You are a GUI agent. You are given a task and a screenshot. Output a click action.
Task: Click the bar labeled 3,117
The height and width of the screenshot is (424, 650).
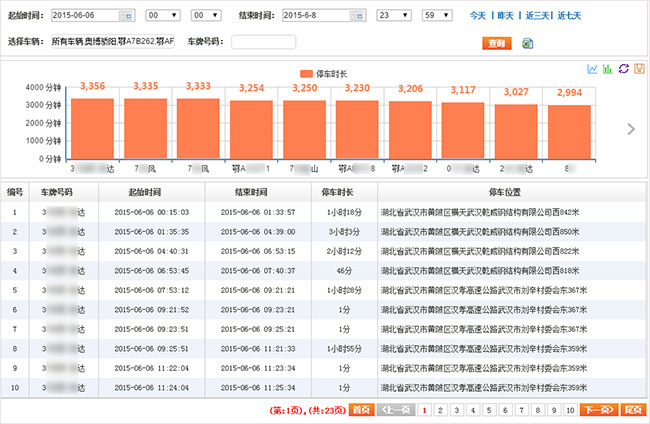(463, 131)
